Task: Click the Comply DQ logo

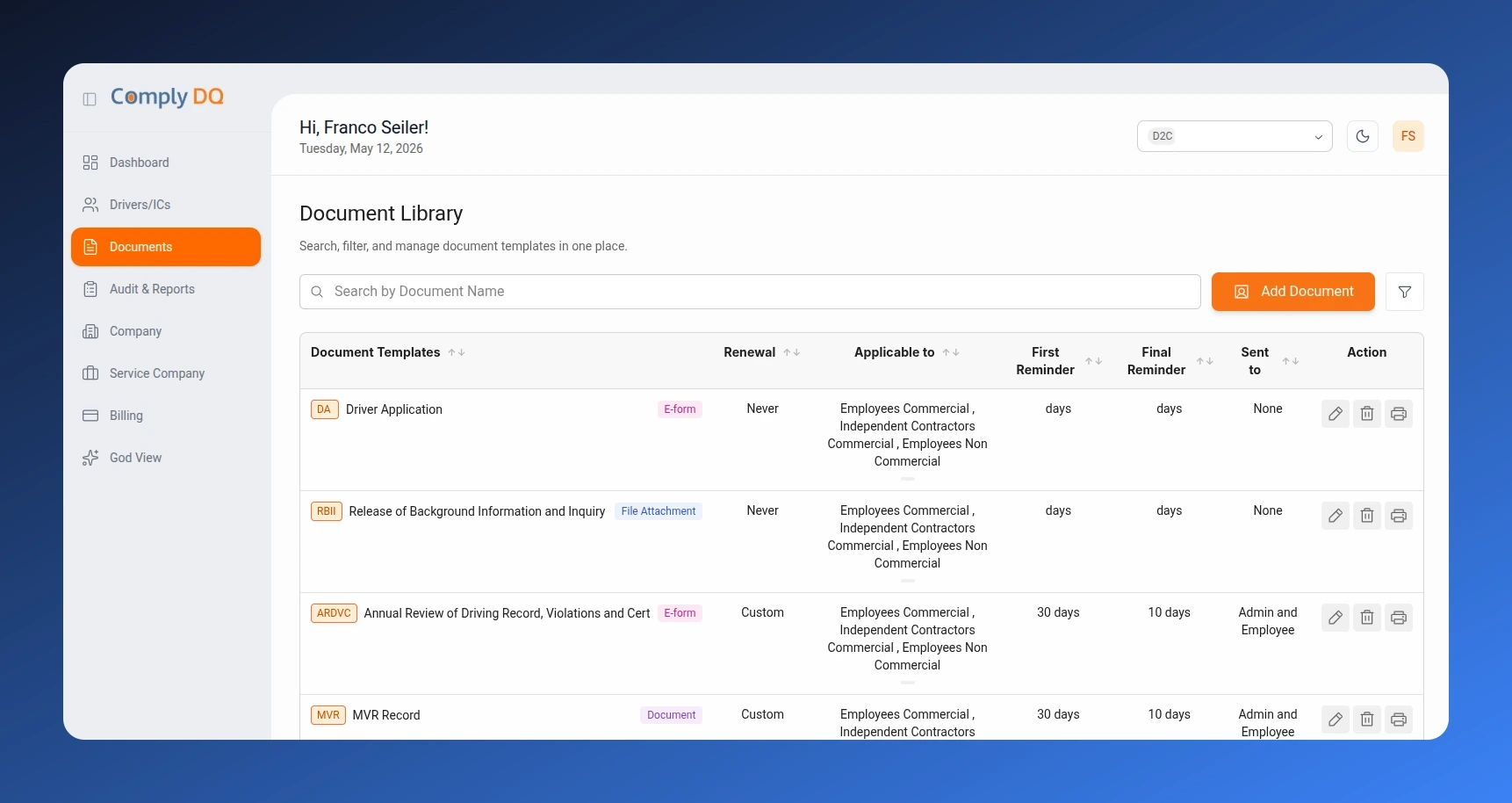Action: (x=167, y=97)
